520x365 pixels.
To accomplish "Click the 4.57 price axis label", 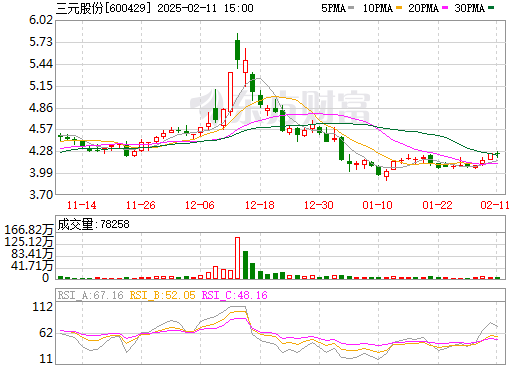I will pyautogui.click(x=41, y=129).
